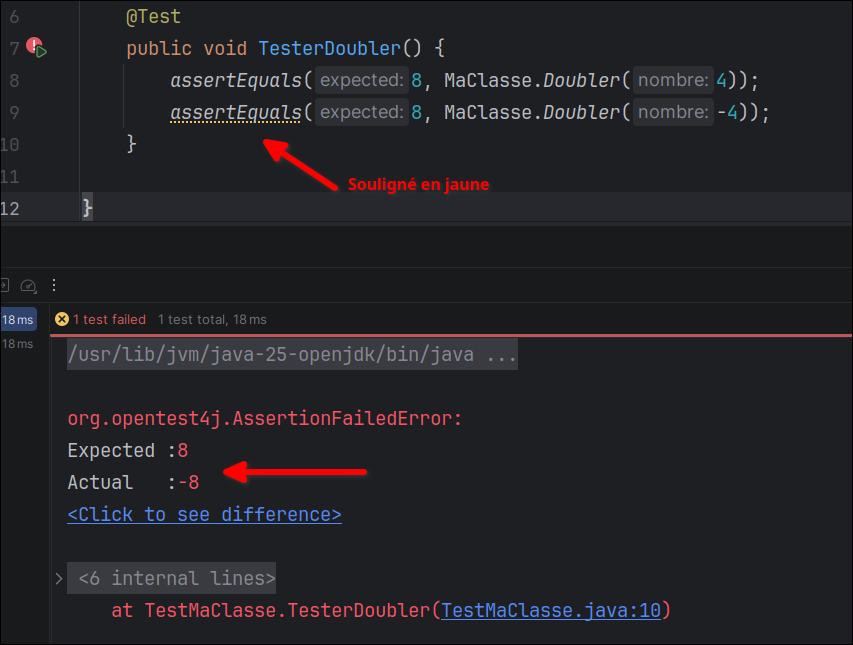Click the yellow failed-test status icon

62,319
